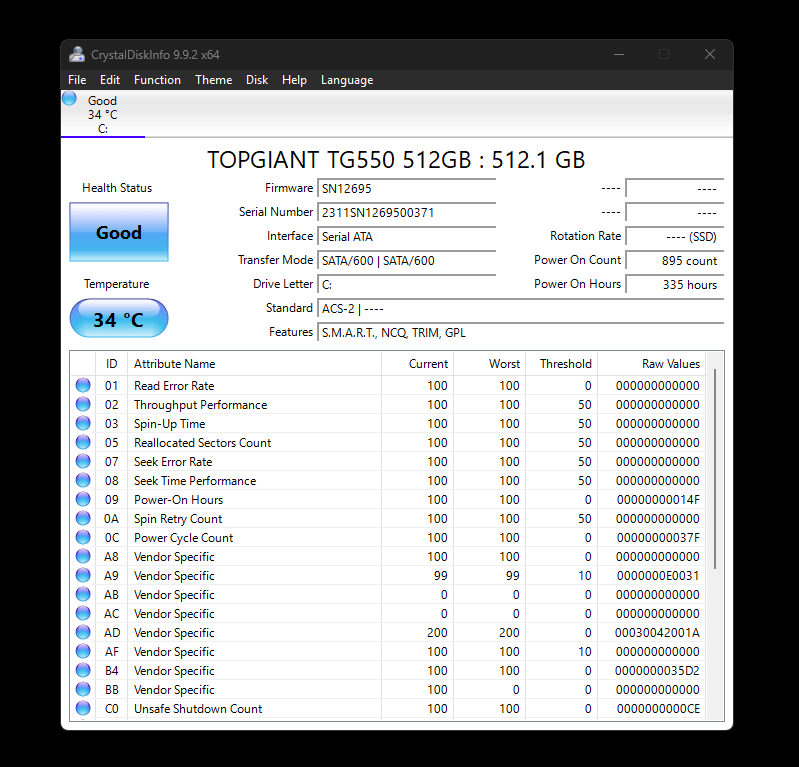
Task: Click status orb for Spin Retry Count
Action: 83,518
